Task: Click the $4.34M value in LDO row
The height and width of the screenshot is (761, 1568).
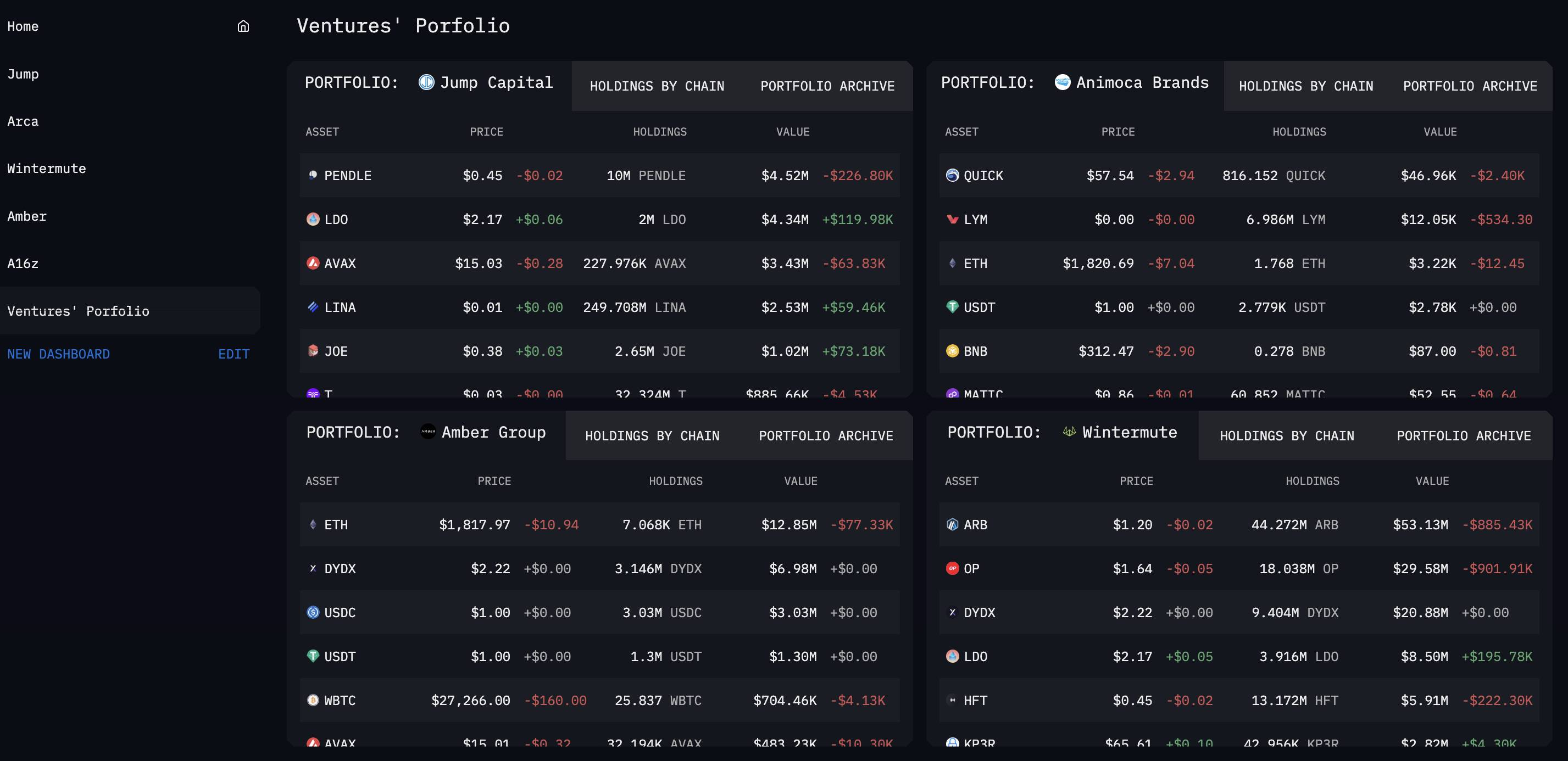Action: tap(785, 220)
